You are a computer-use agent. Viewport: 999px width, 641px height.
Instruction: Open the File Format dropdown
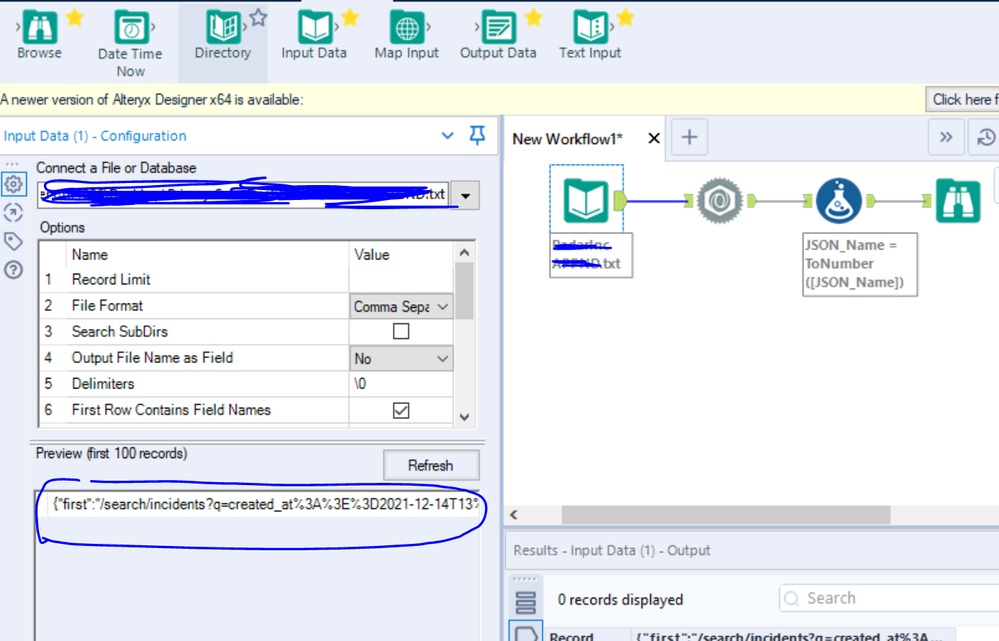[x=401, y=306]
